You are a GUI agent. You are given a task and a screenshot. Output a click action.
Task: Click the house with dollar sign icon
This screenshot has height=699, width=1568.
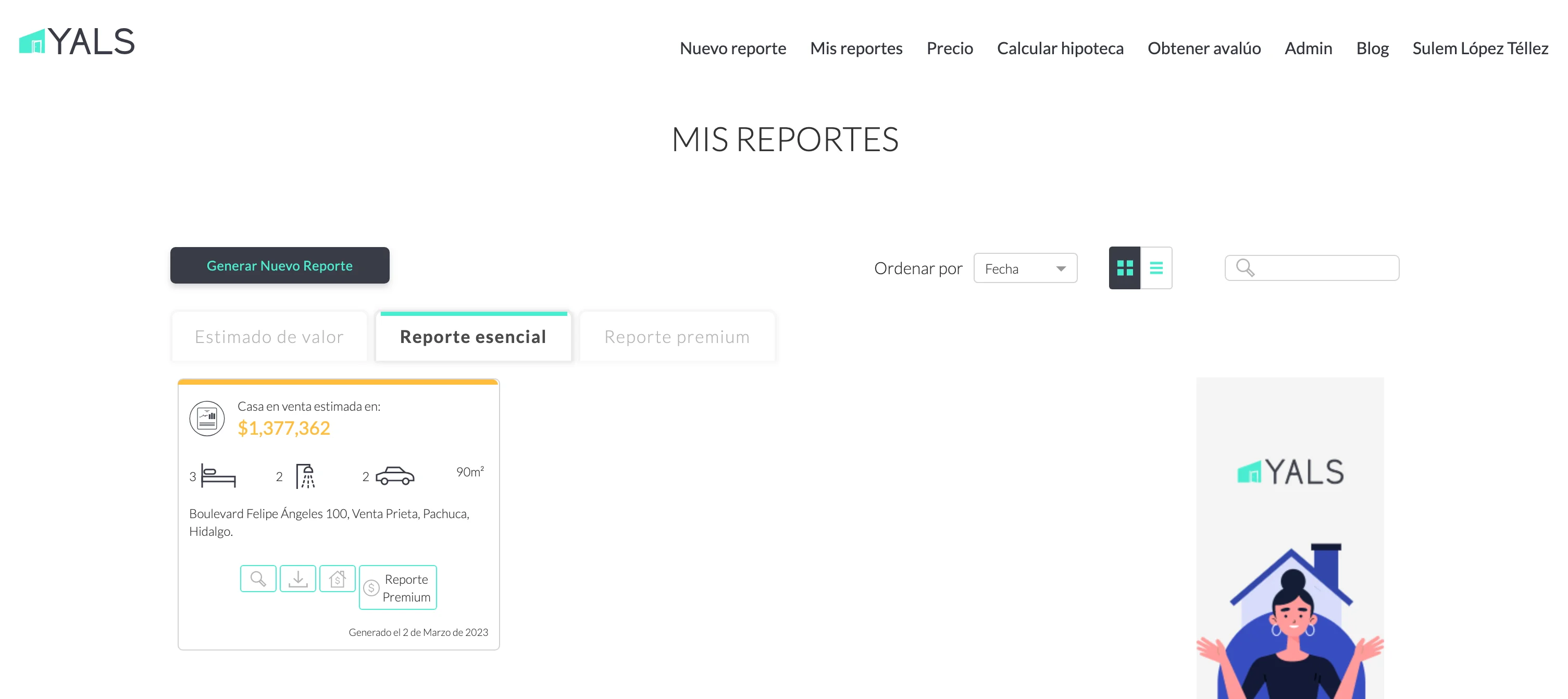(337, 579)
